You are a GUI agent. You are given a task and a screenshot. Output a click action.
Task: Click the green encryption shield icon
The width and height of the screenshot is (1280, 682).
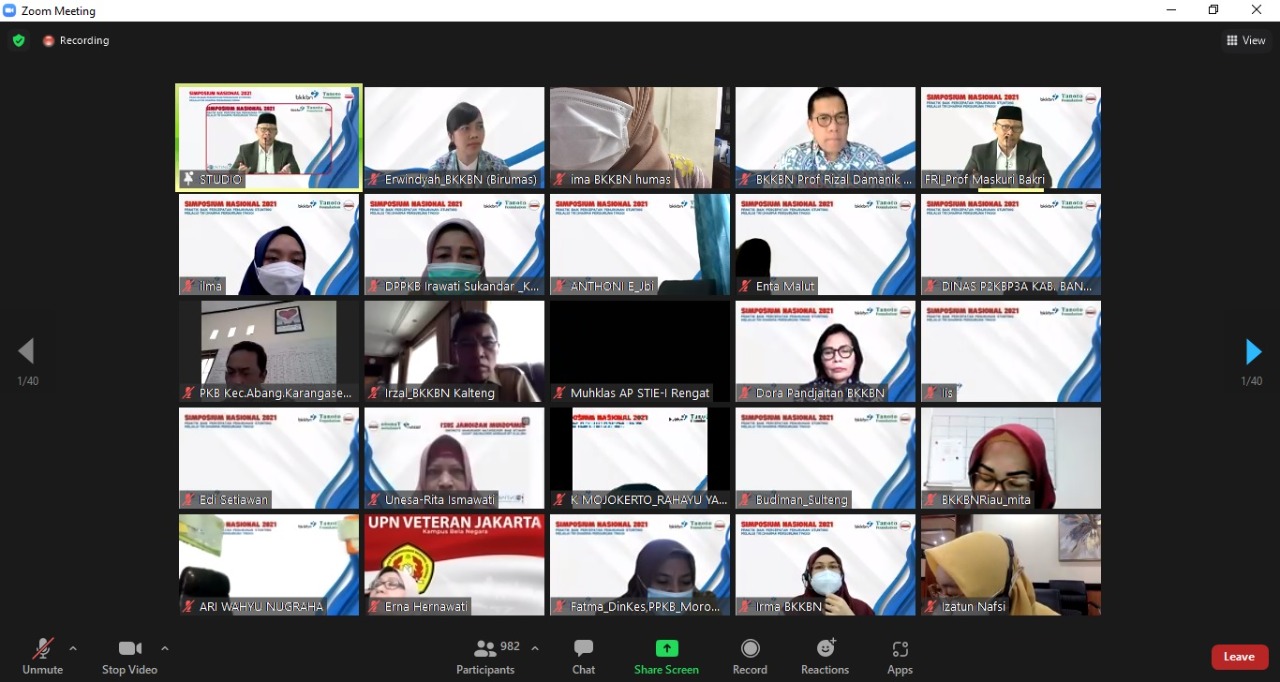(x=18, y=41)
